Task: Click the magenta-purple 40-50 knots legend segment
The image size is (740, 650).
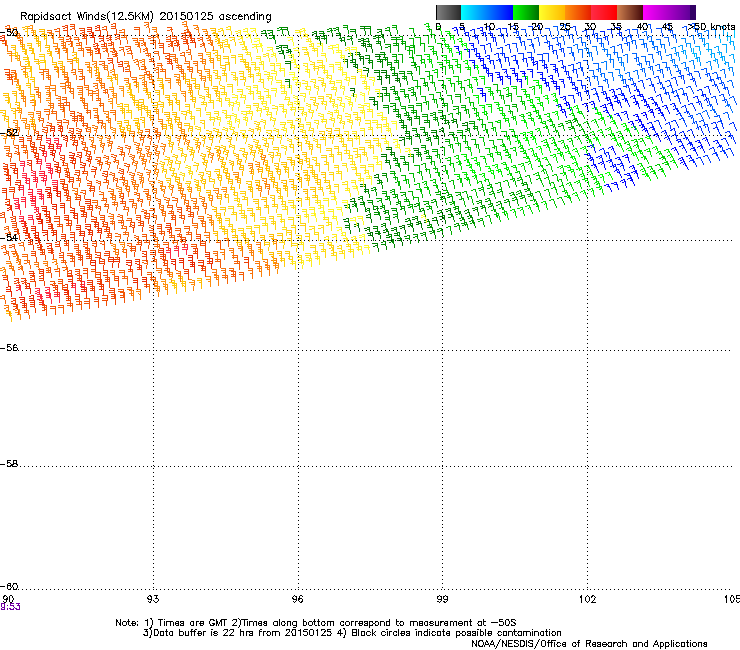Action: pyautogui.click(x=669, y=12)
